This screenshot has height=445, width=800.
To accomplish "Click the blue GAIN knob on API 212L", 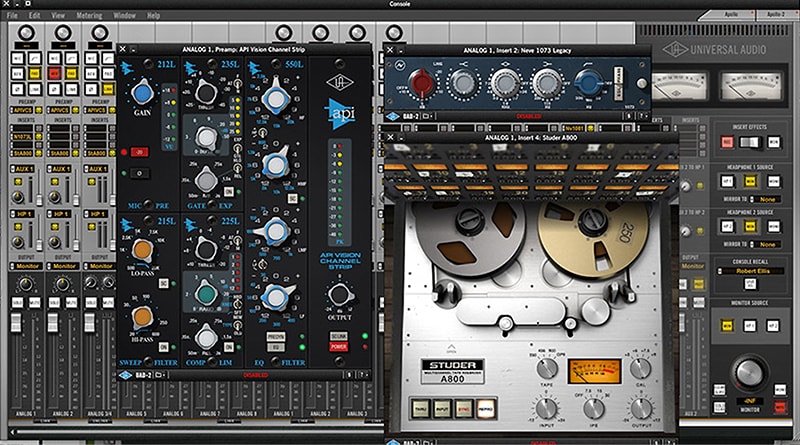I will click(142, 93).
